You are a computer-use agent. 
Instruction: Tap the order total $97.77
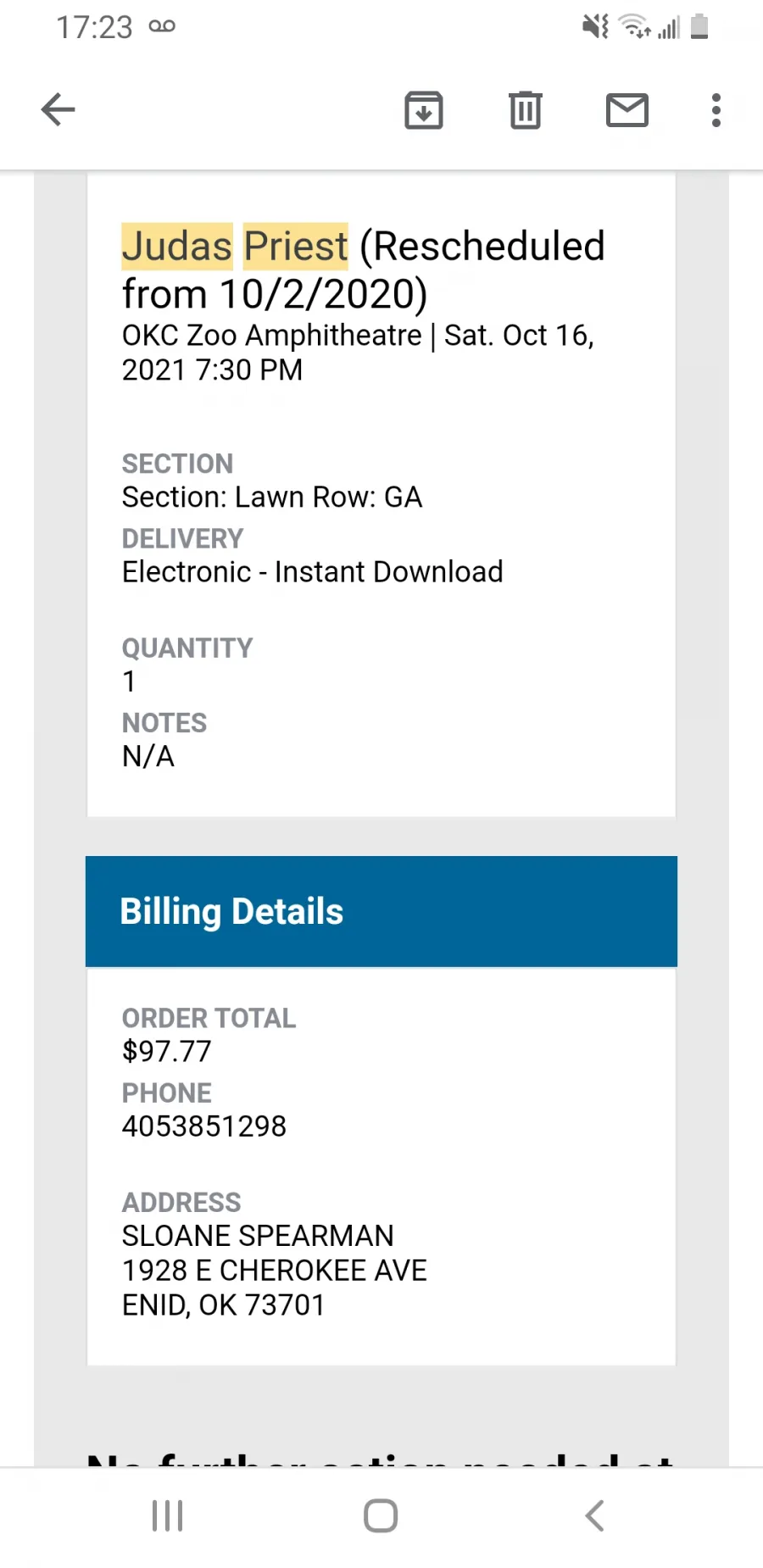click(167, 1052)
